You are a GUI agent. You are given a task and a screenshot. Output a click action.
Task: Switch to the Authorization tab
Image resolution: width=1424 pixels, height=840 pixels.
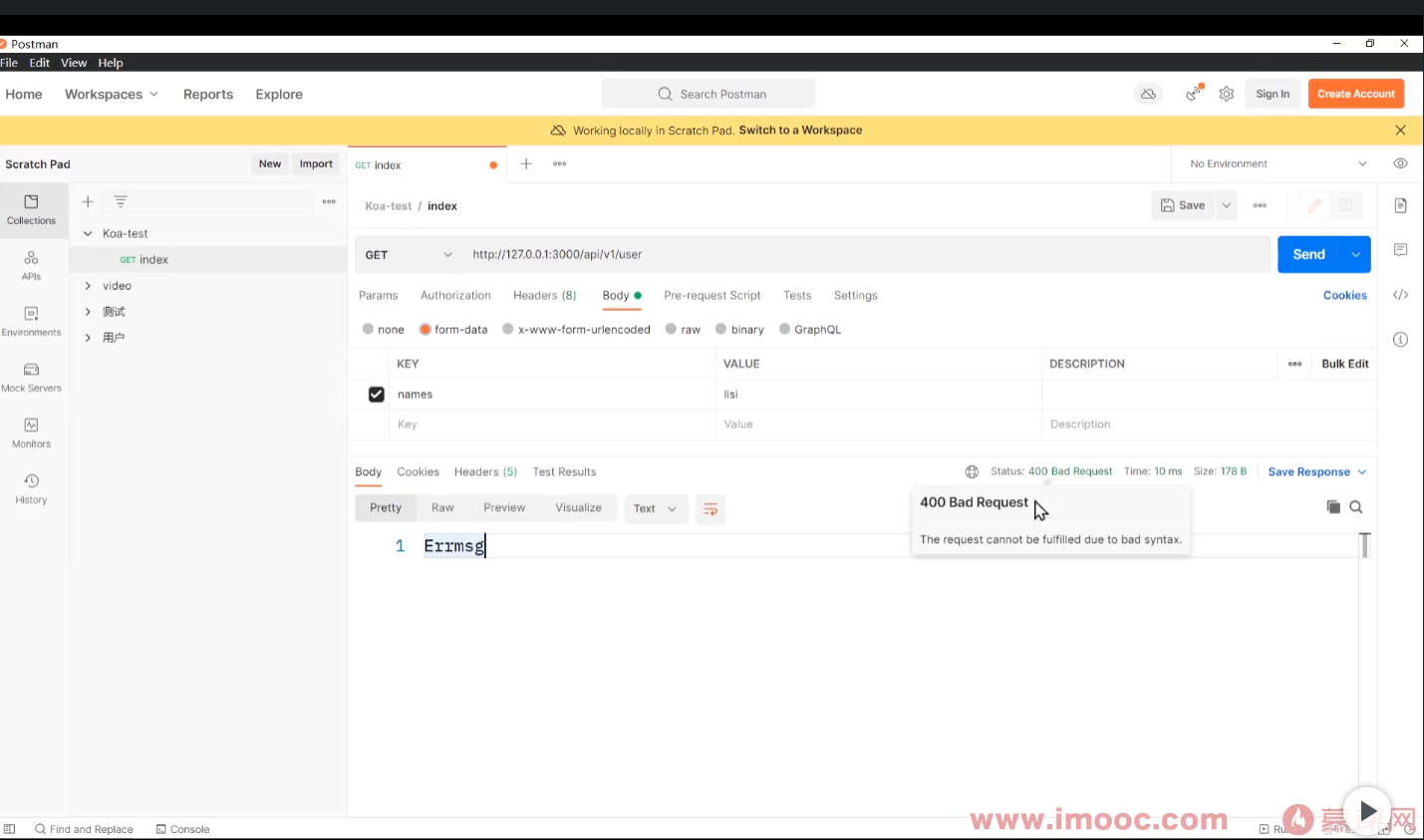[455, 296]
